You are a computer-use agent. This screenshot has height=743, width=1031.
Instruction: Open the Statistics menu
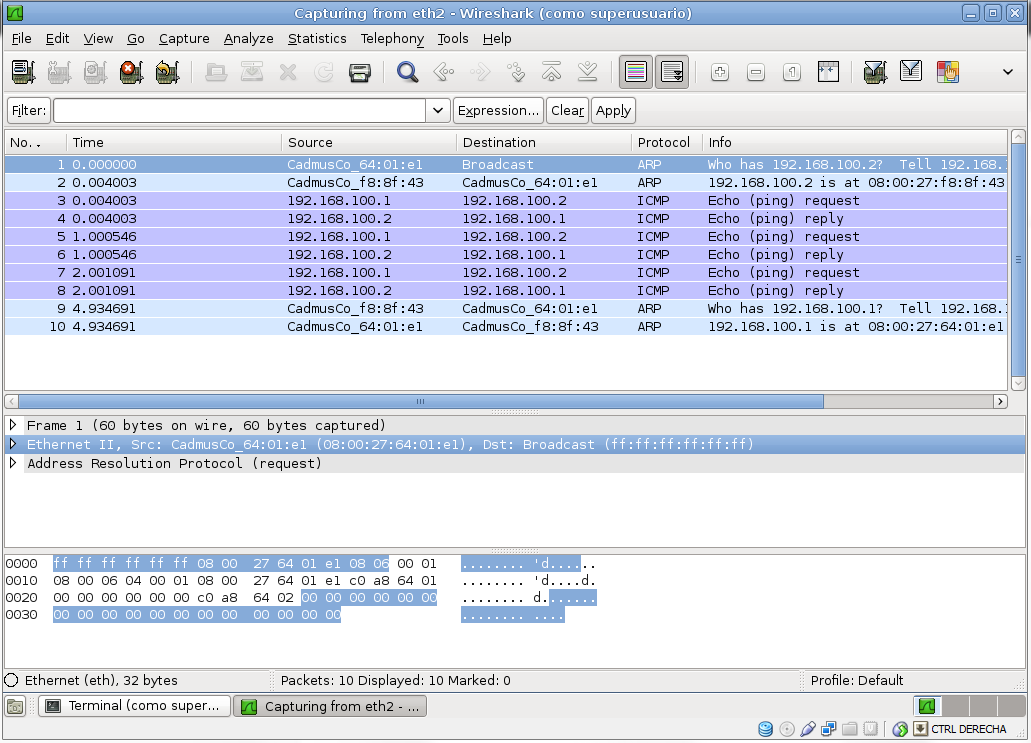317,38
